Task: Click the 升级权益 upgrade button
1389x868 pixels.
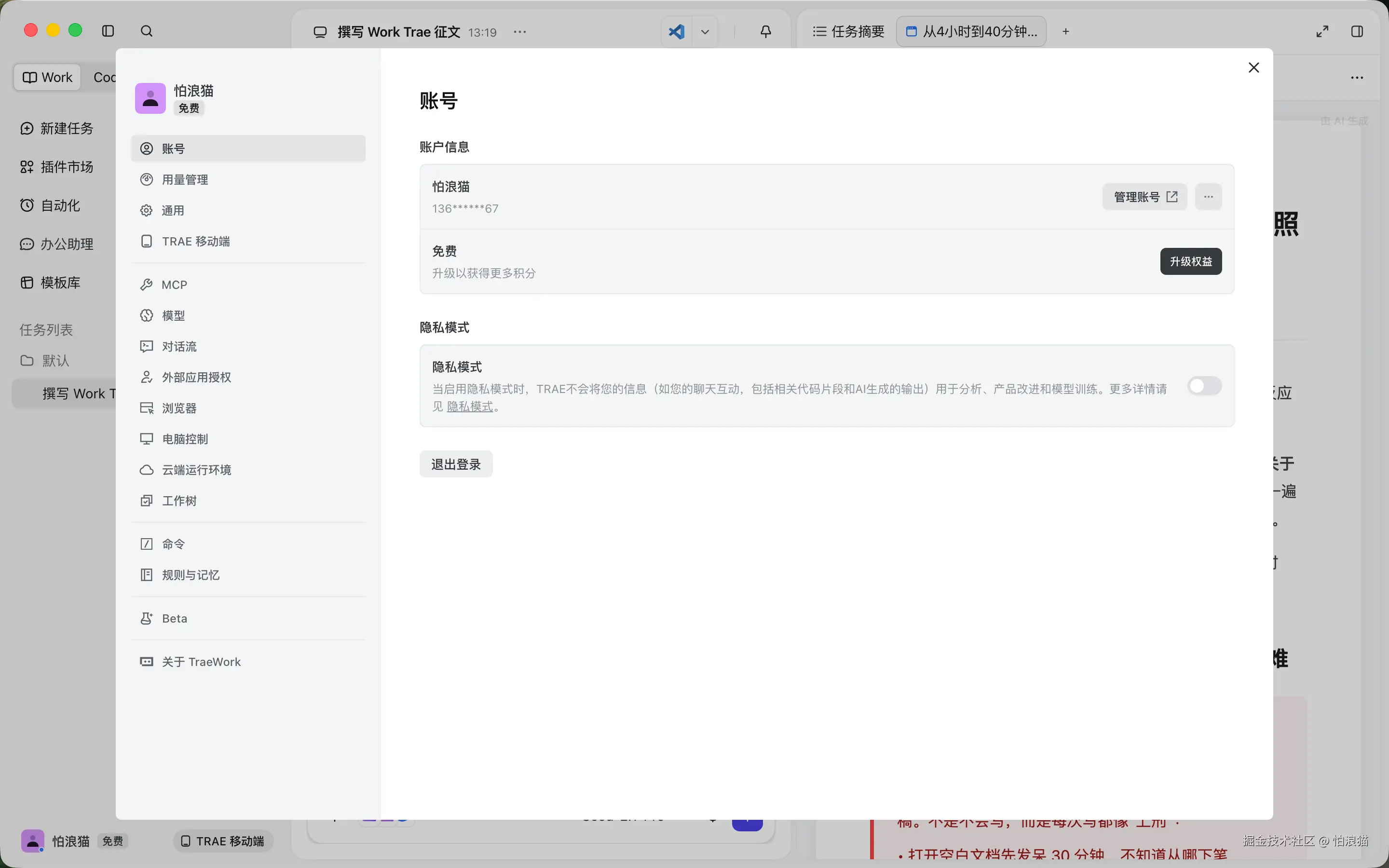Action: (1191, 262)
